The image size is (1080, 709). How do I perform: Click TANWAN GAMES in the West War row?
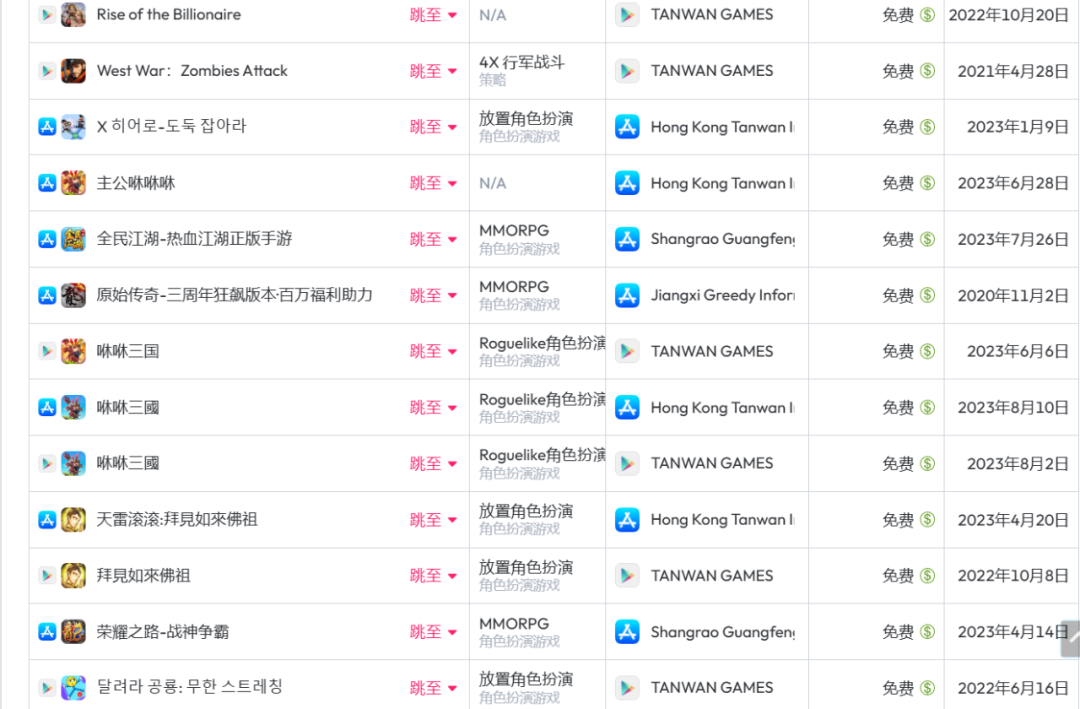click(712, 71)
